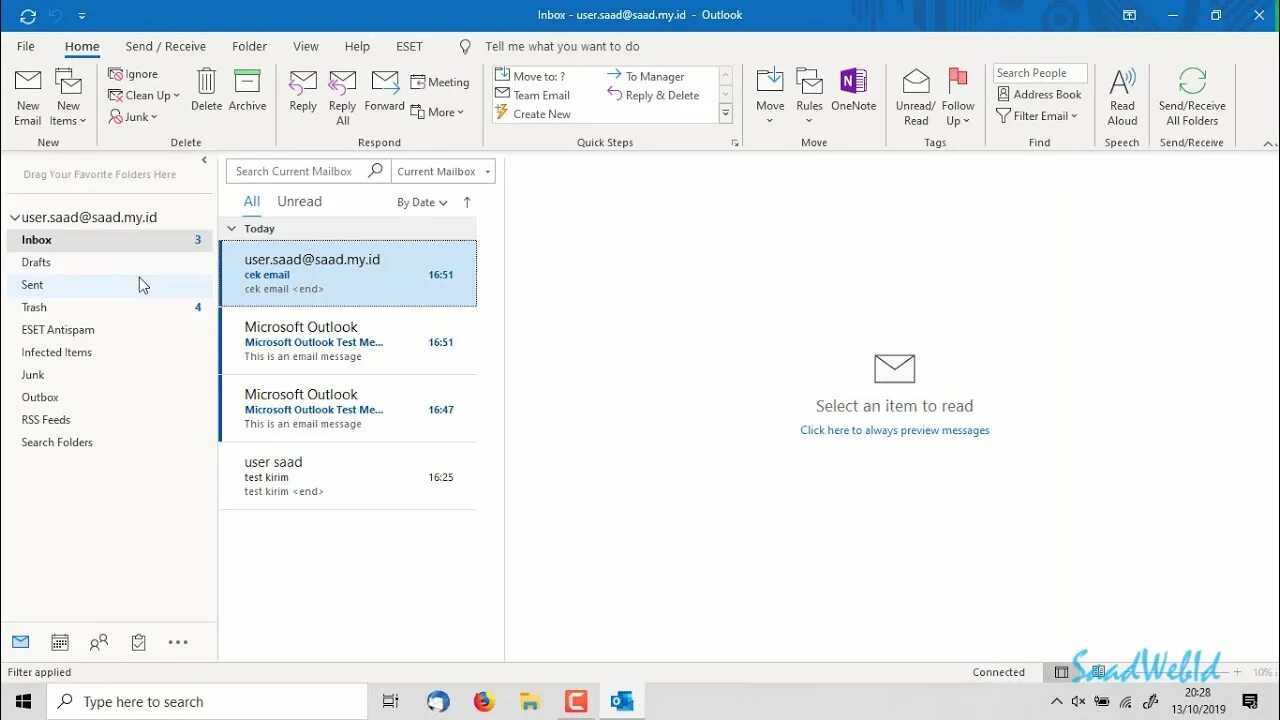Viewport: 1280px width, 720px height.
Task: Open the New Items menu
Action: [x=68, y=98]
